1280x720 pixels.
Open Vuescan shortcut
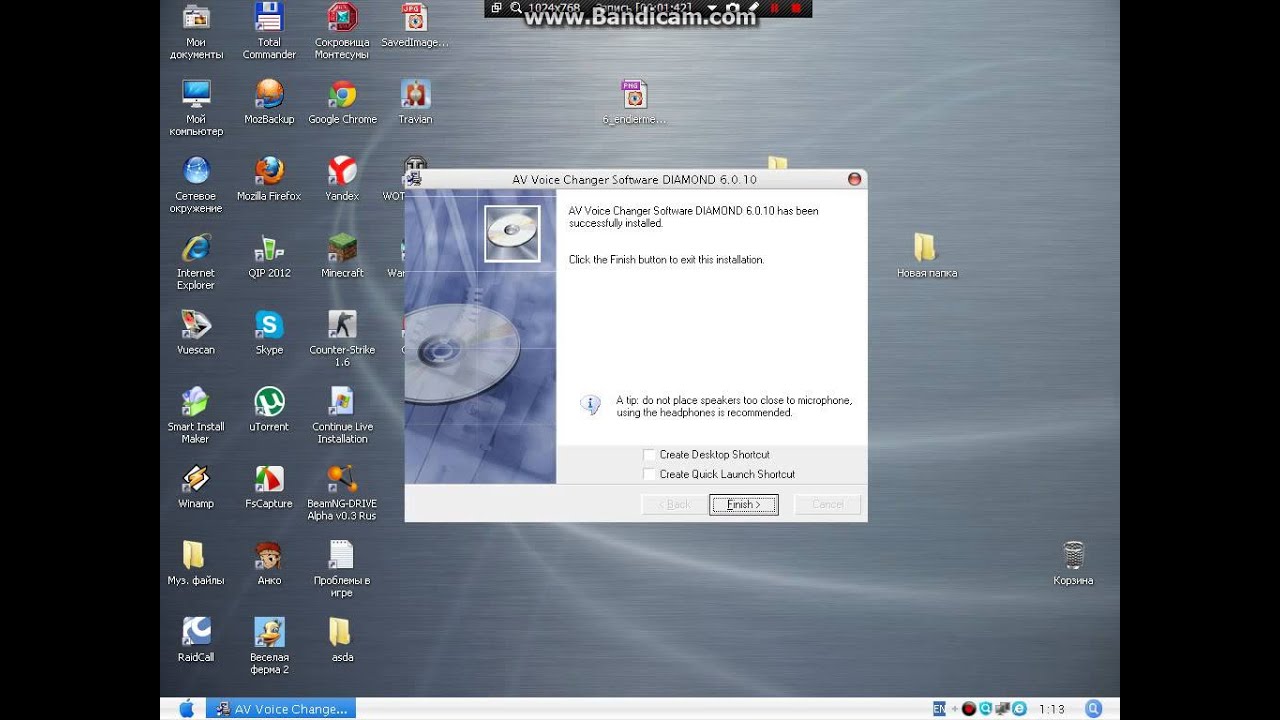(196, 333)
